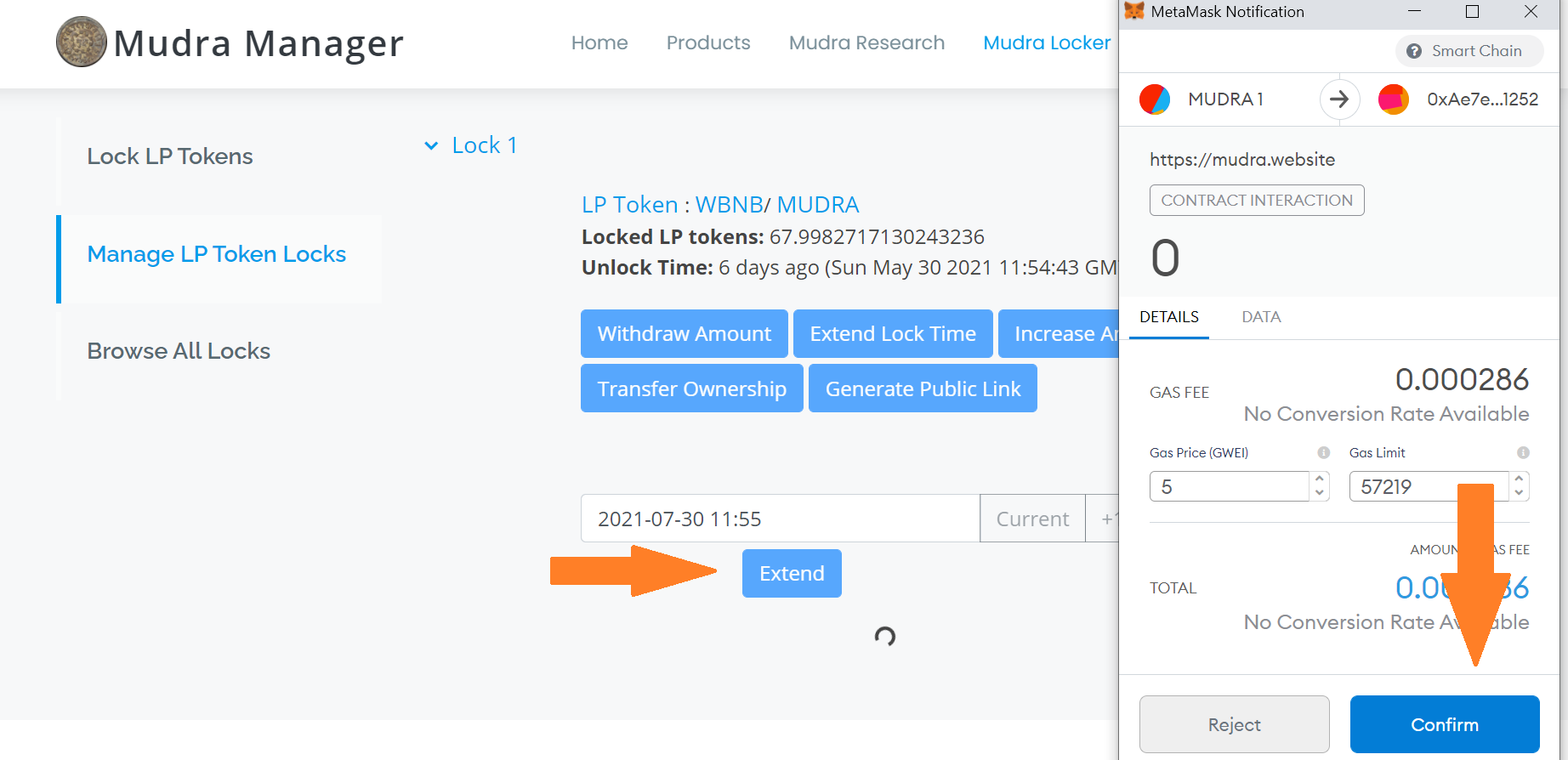Click the arrow icon between accounts
The height and width of the screenshot is (760, 1568).
[1339, 99]
